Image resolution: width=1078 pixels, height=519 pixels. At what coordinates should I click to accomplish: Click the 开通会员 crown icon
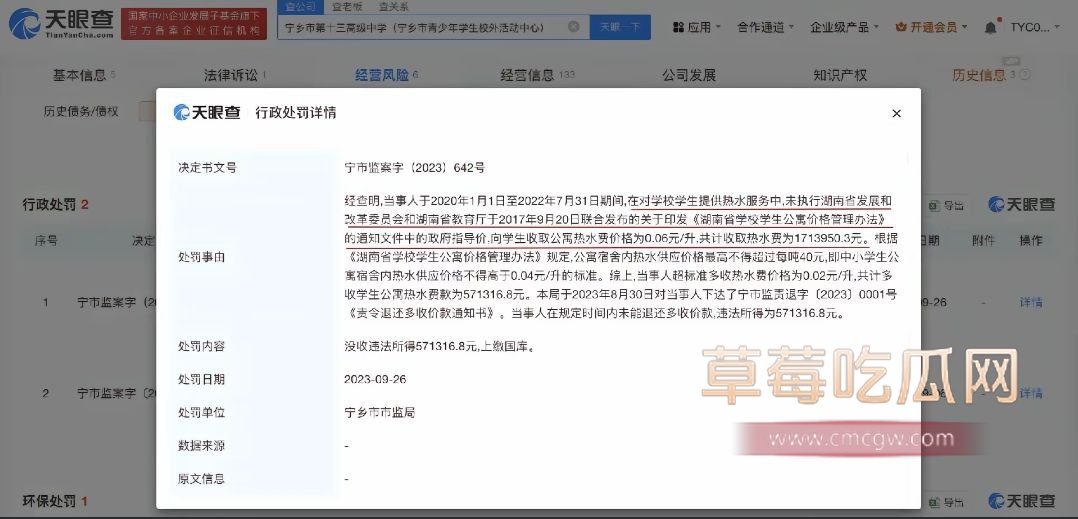coord(901,28)
